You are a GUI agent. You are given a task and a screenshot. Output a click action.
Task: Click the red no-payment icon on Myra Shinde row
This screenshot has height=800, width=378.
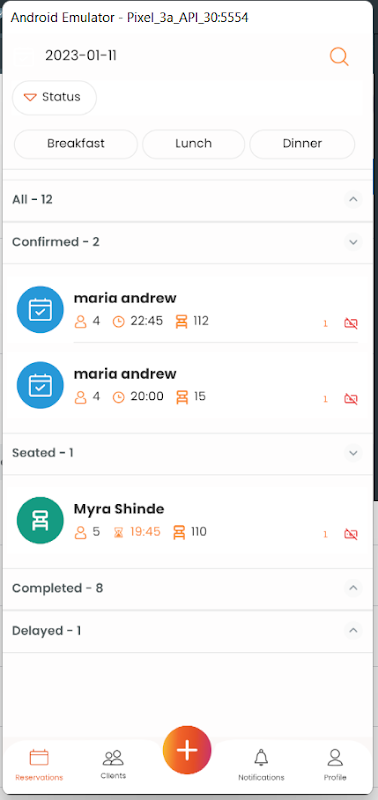pyautogui.click(x=351, y=534)
